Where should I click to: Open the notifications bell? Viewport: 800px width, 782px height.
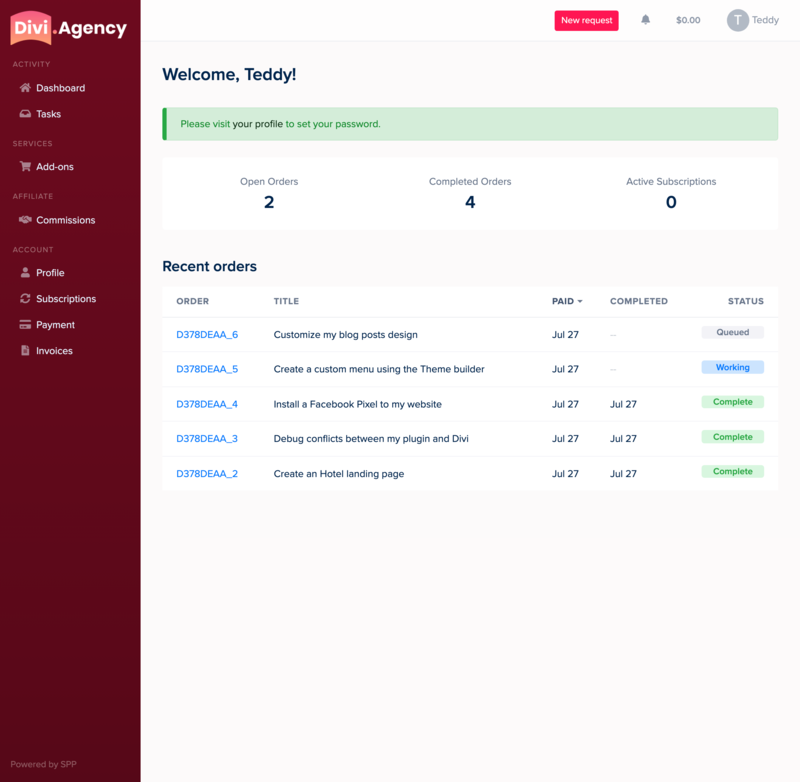click(645, 20)
